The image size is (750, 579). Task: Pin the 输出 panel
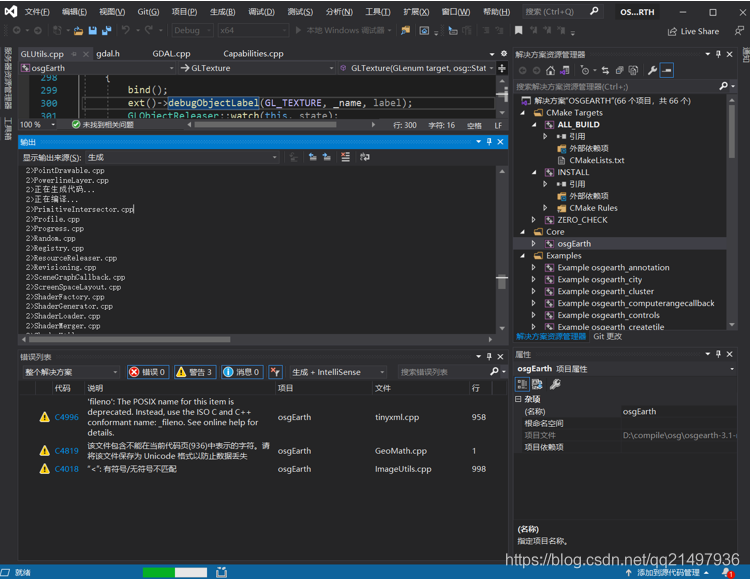click(489, 142)
